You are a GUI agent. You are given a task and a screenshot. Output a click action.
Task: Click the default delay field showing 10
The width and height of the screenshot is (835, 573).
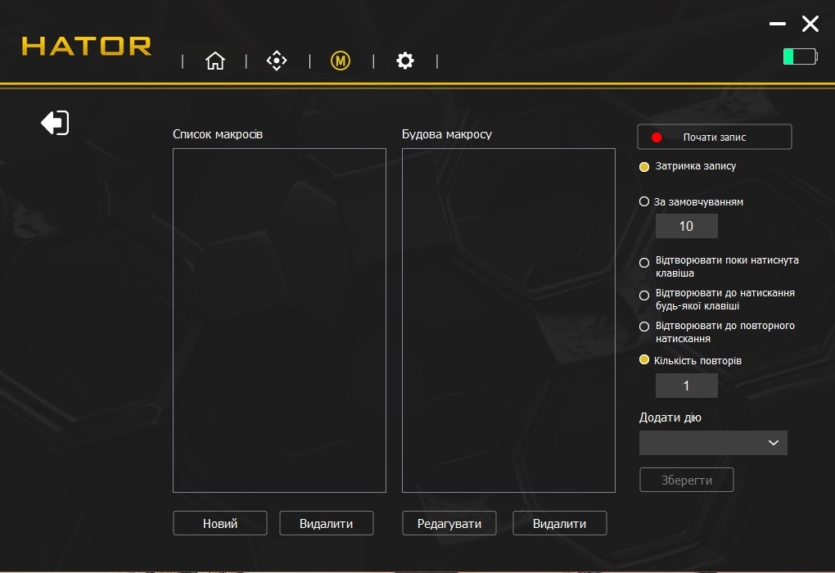point(686,226)
